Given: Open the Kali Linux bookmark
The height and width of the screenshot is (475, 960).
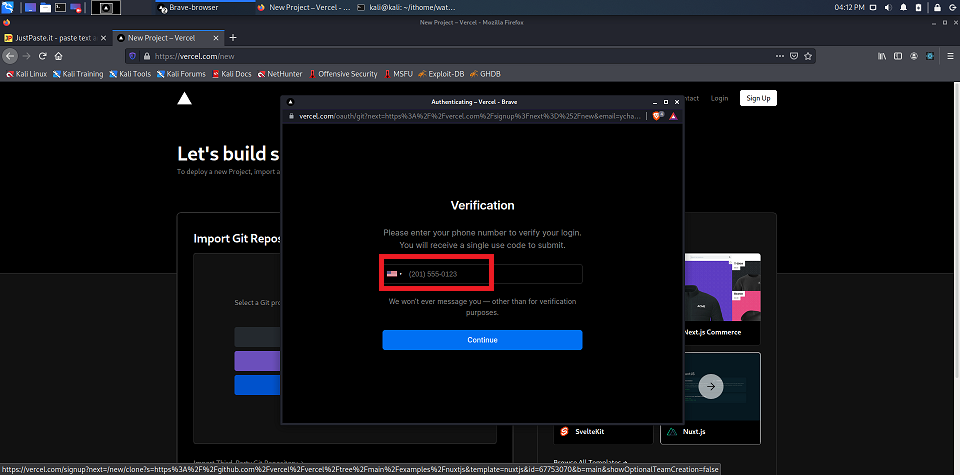Looking at the screenshot, I should click(26, 74).
